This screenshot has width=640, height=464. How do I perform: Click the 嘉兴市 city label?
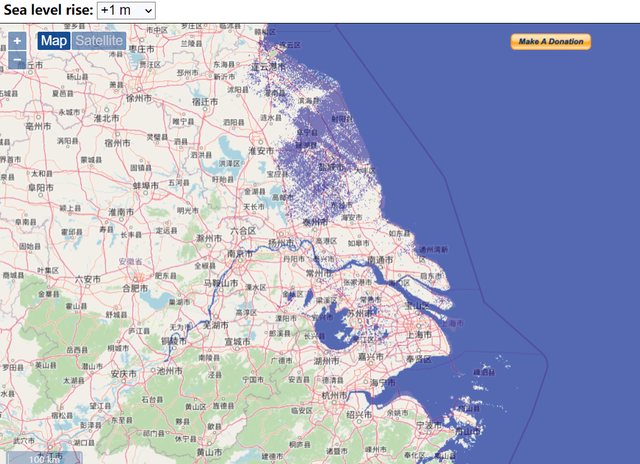coord(371,356)
